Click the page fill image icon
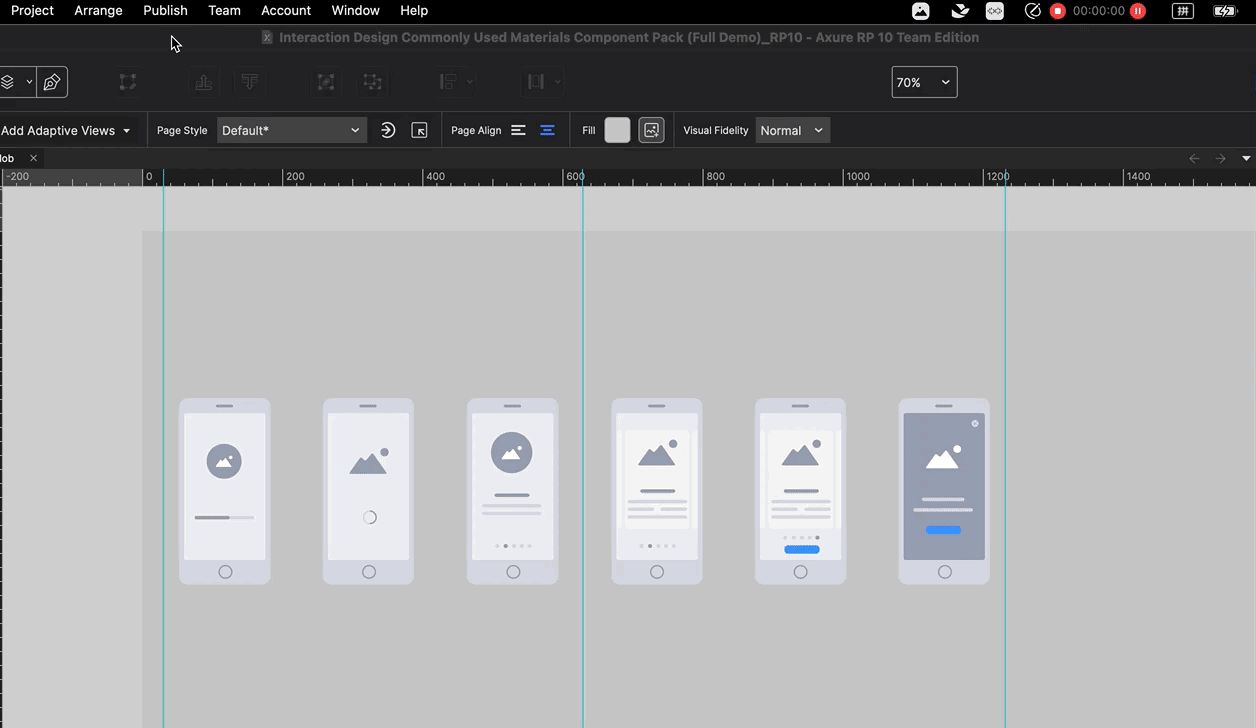 point(651,130)
